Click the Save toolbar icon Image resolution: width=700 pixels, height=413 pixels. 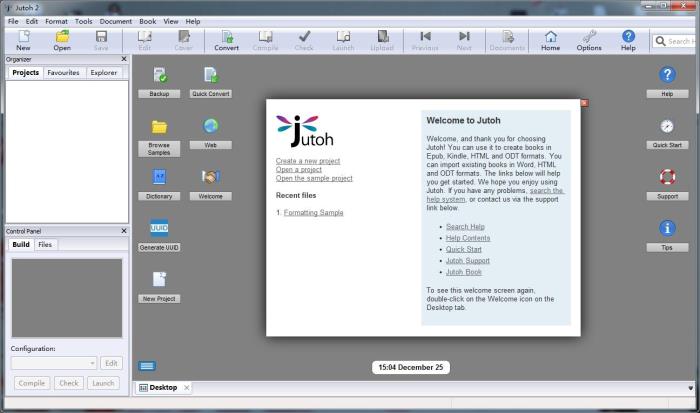click(x=101, y=41)
